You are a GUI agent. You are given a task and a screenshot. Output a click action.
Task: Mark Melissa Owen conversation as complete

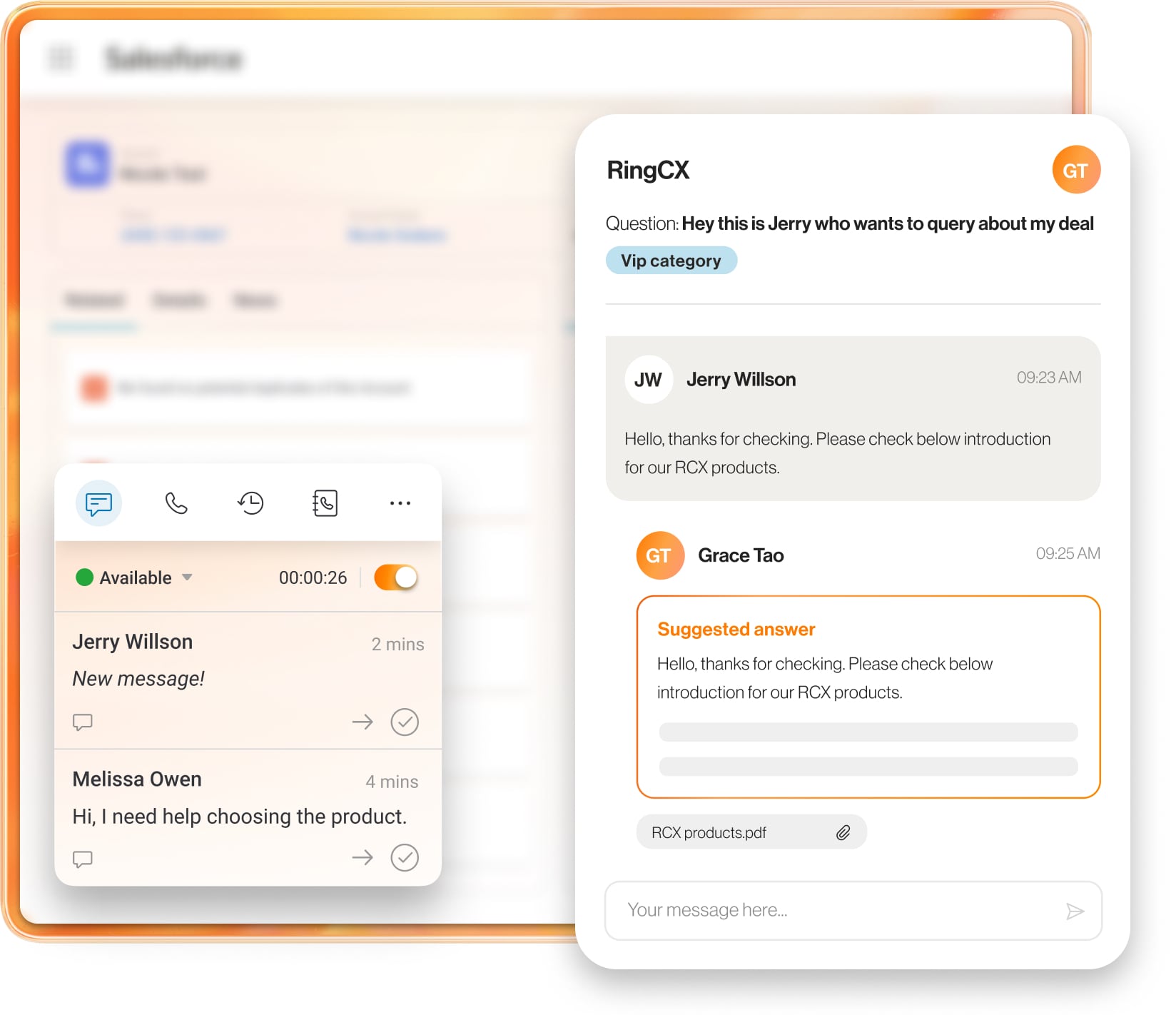pyautogui.click(x=405, y=857)
